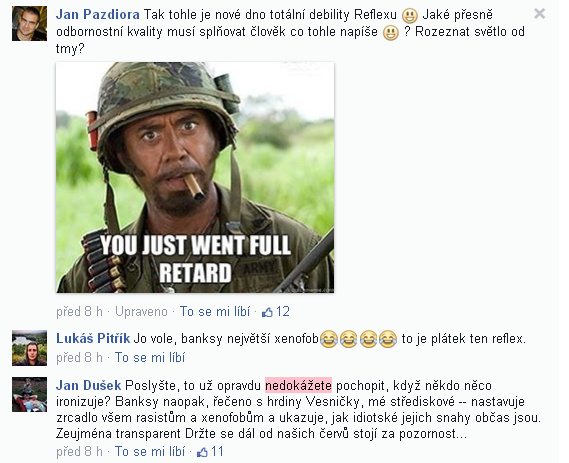
Task: Click 'před 8 h' timestamp on Dušek's comment
Action: 79,451
